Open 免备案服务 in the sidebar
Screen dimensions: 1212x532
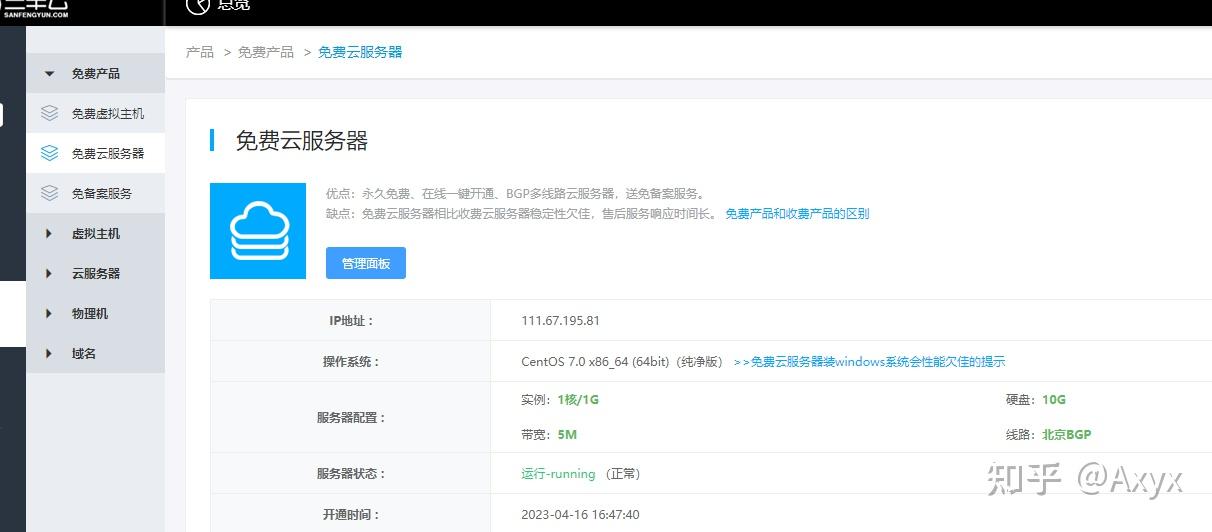(x=96, y=193)
